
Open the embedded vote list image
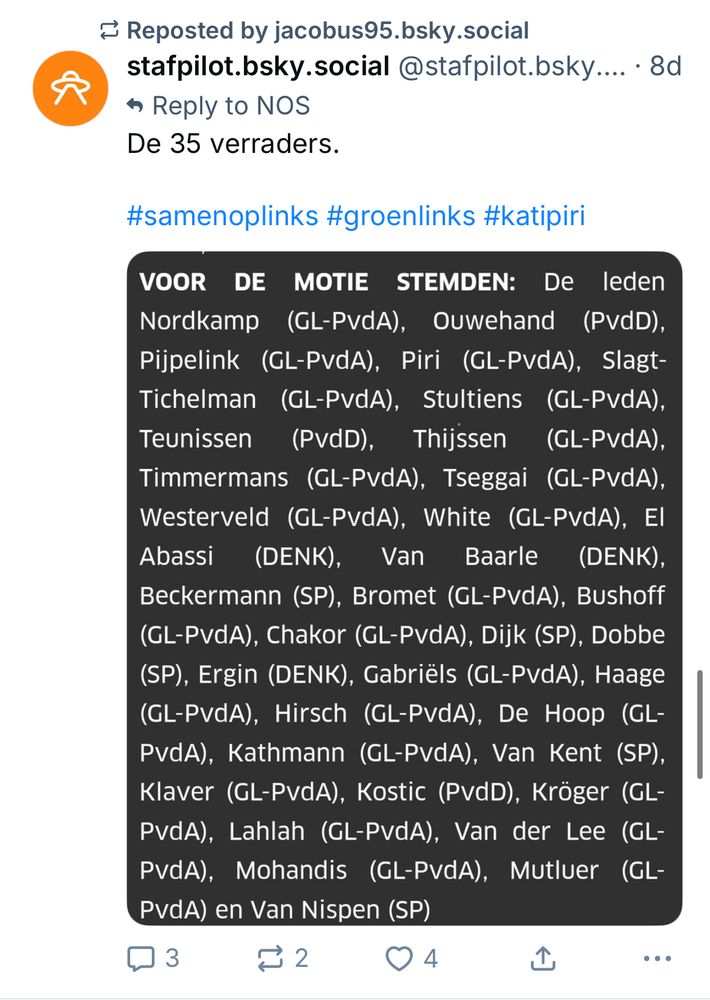(x=404, y=588)
